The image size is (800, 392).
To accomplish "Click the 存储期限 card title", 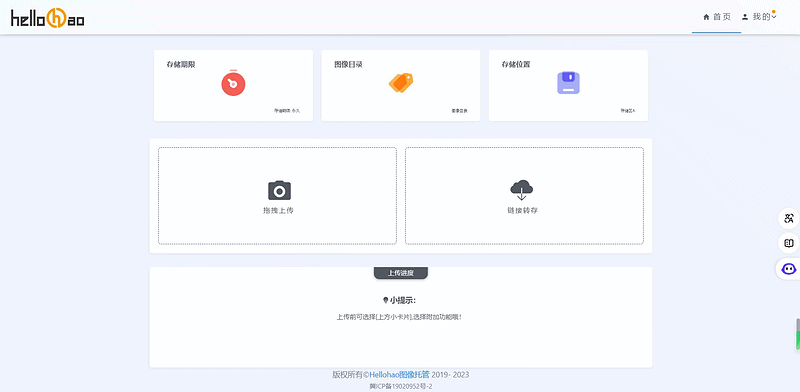I will tap(181, 65).
